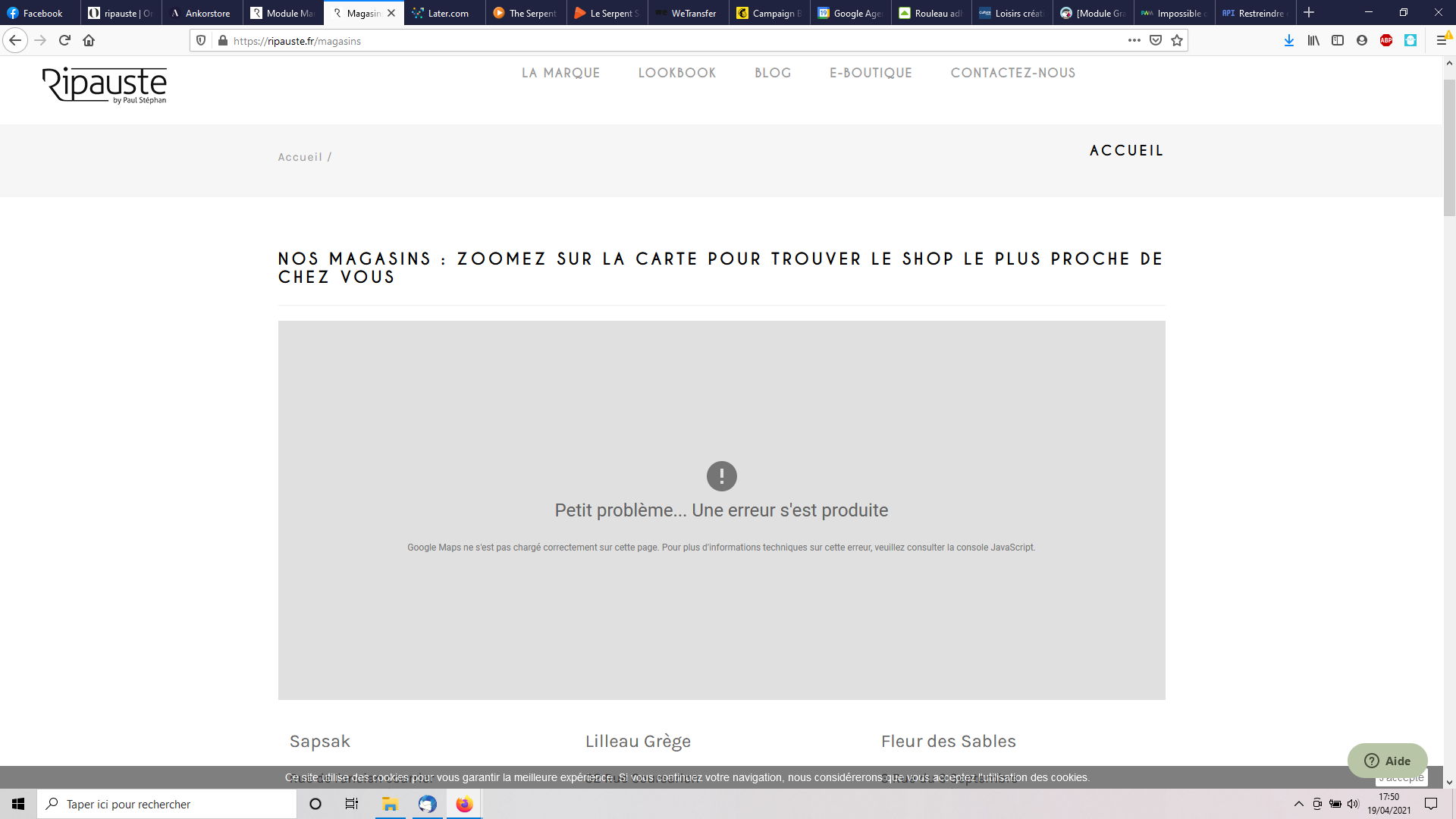Switch to the Ankorstore tab
The height and width of the screenshot is (819, 1456).
click(202, 13)
